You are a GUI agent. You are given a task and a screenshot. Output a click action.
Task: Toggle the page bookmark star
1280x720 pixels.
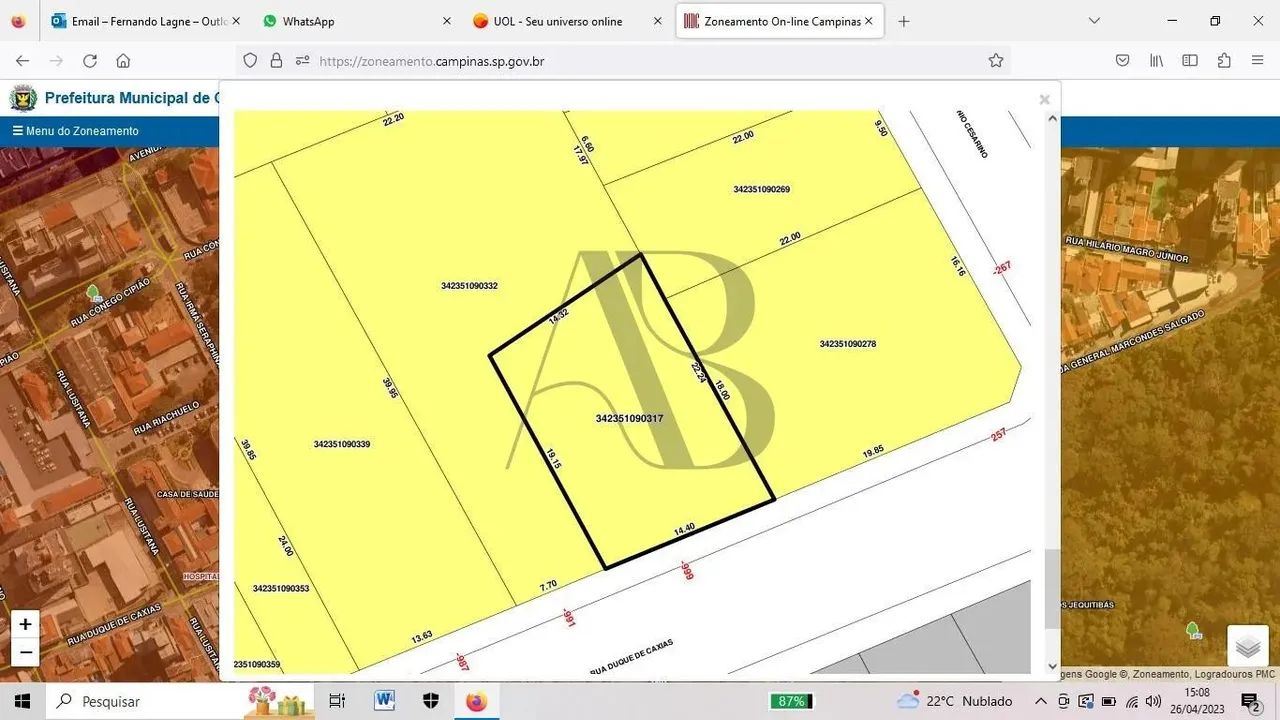[x=996, y=60]
